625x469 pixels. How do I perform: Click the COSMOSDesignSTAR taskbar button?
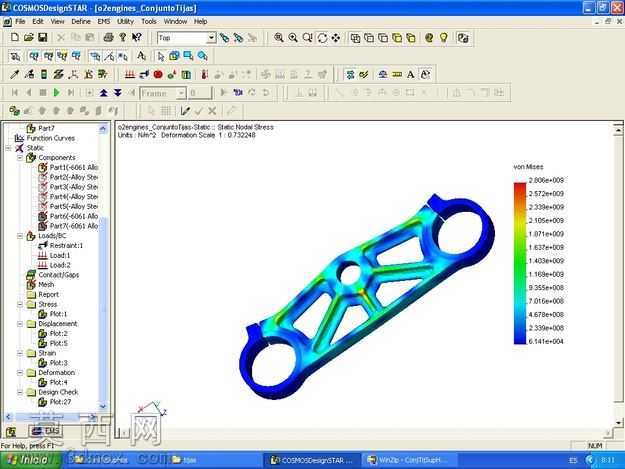[x=312, y=460]
